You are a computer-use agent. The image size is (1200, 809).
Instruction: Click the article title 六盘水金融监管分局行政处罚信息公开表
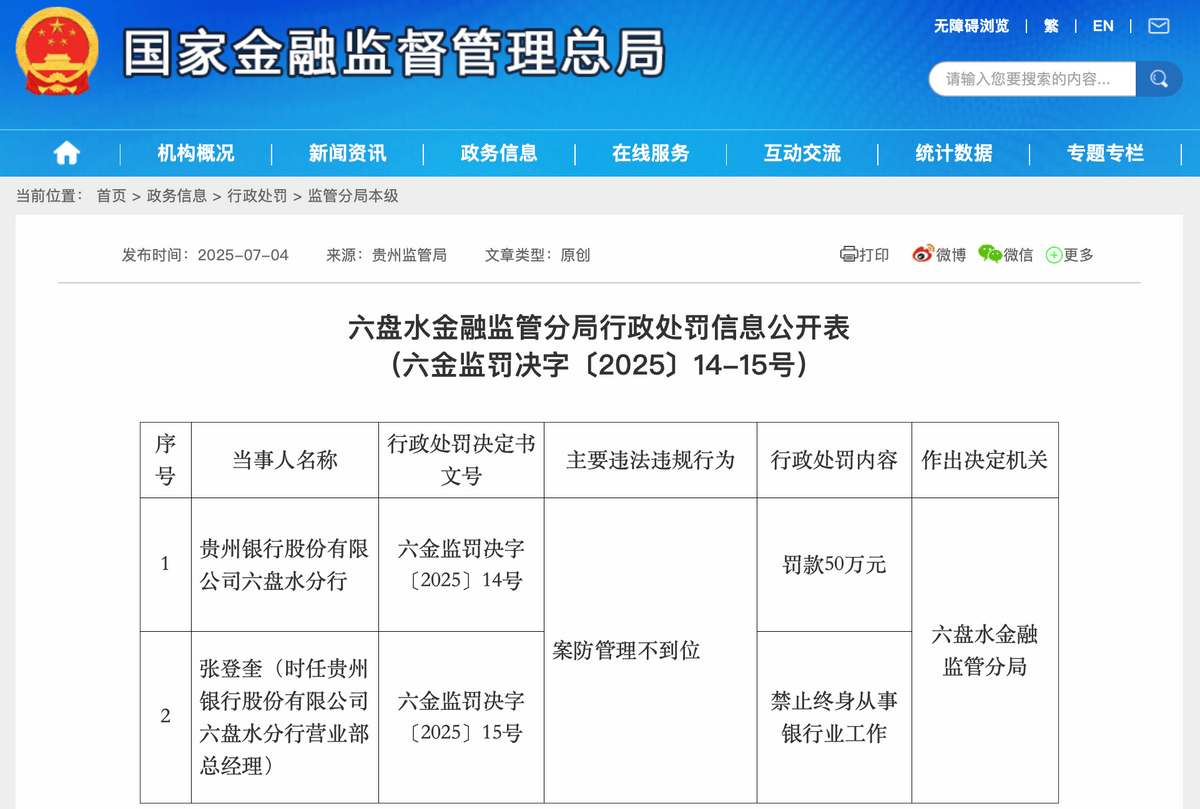pyautogui.click(x=599, y=327)
